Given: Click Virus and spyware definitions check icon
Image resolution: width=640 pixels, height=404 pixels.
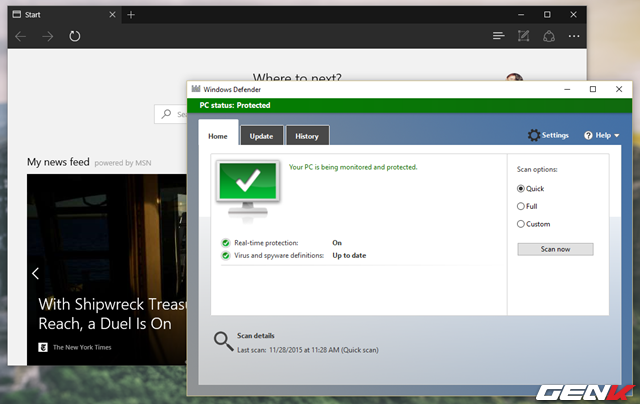Looking at the screenshot, I should click(225, 256).
